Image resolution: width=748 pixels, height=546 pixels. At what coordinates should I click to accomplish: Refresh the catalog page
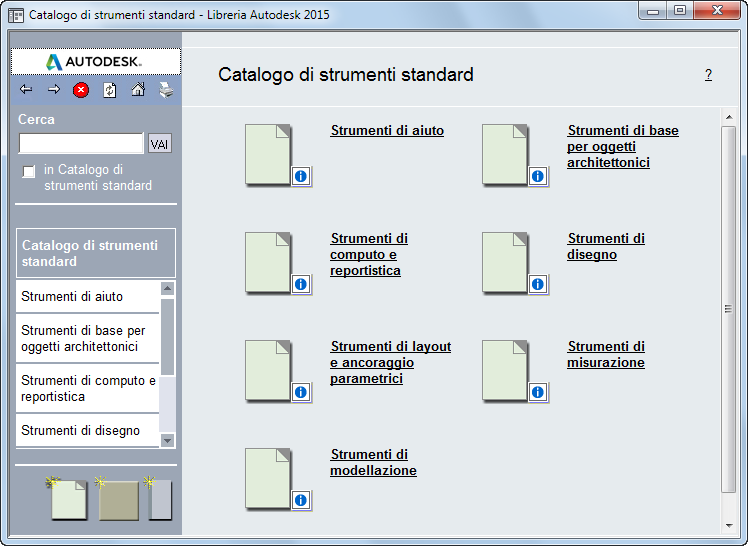[x=110, y=90]
